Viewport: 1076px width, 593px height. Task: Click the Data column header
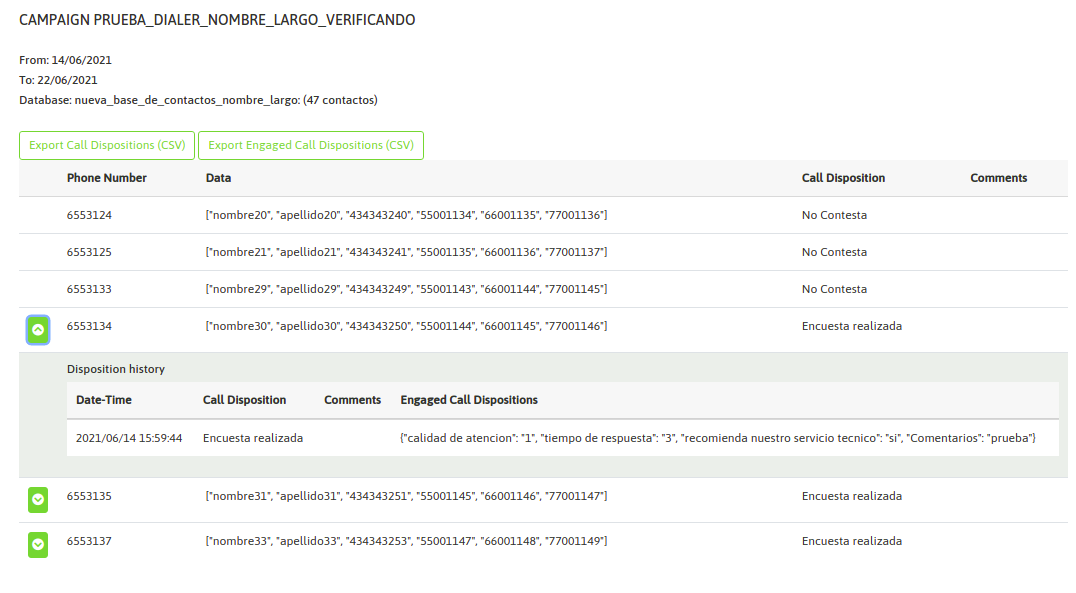point(218,178)
